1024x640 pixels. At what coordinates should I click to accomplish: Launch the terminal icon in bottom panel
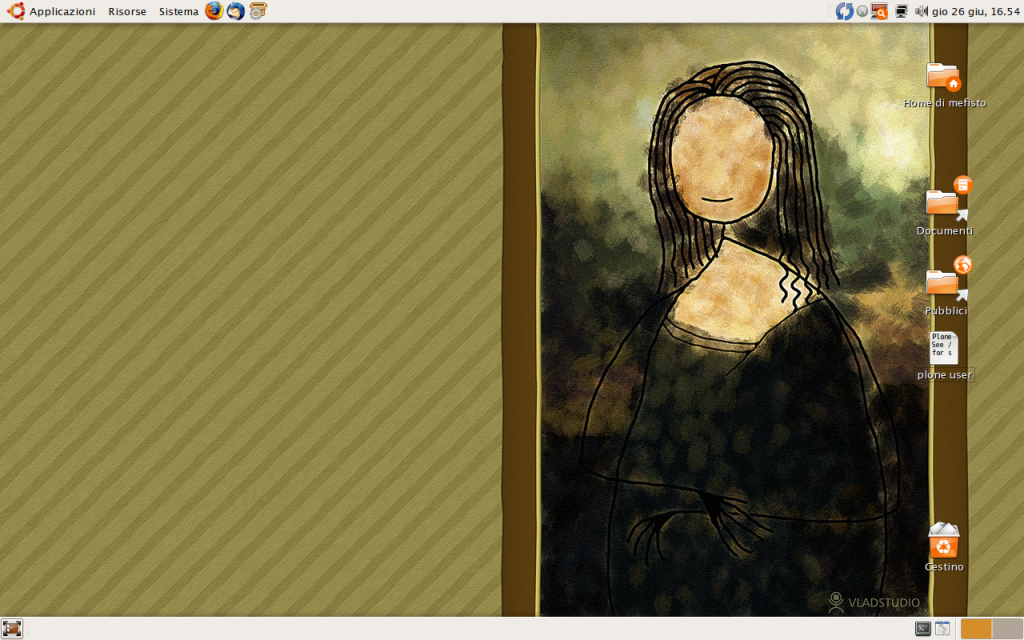click(x=922, y=629)
